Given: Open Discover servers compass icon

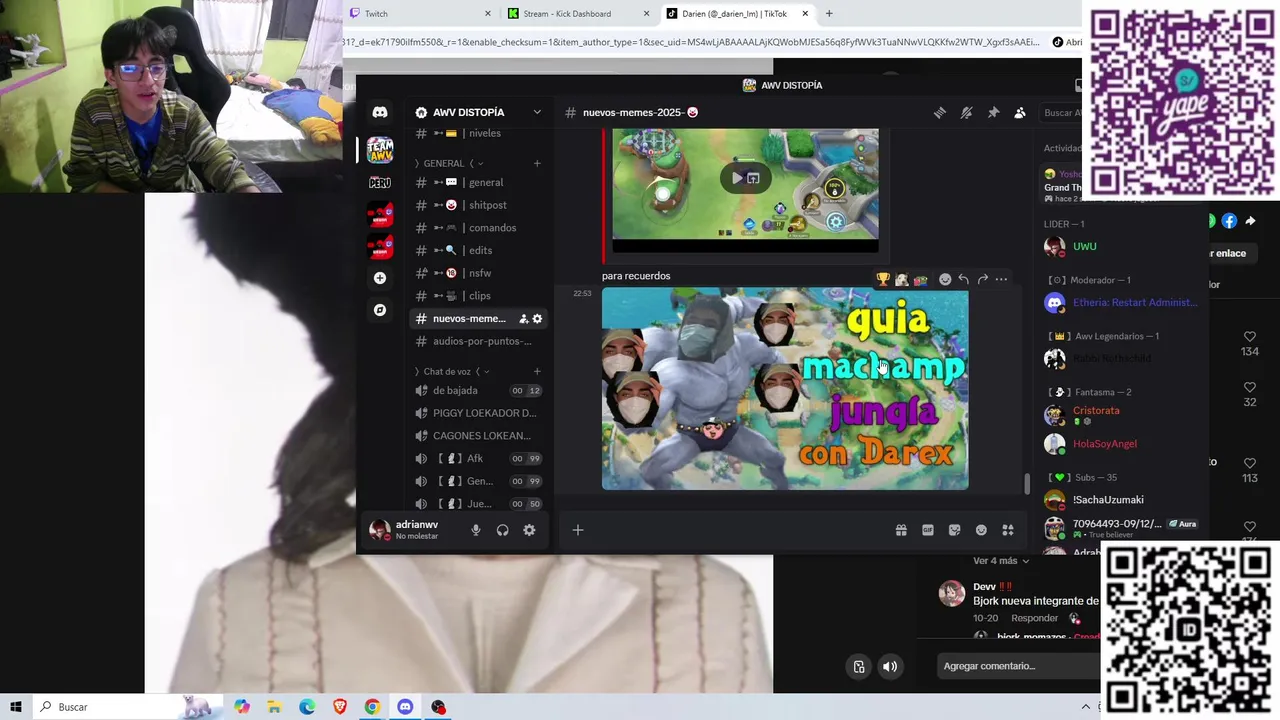Looking at the screenshot, I should pos(380,310).
